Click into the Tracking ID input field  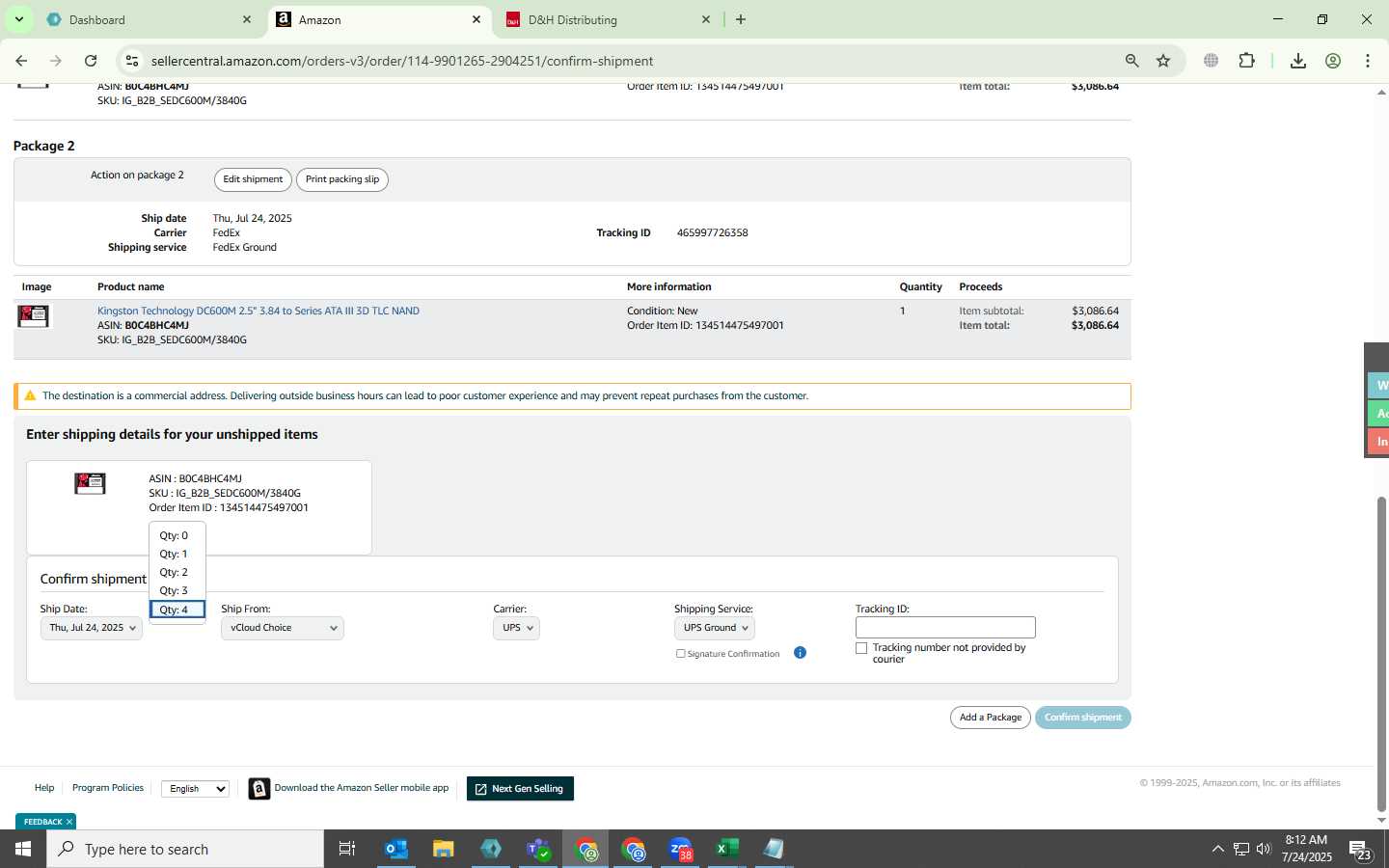pos(945,628)
